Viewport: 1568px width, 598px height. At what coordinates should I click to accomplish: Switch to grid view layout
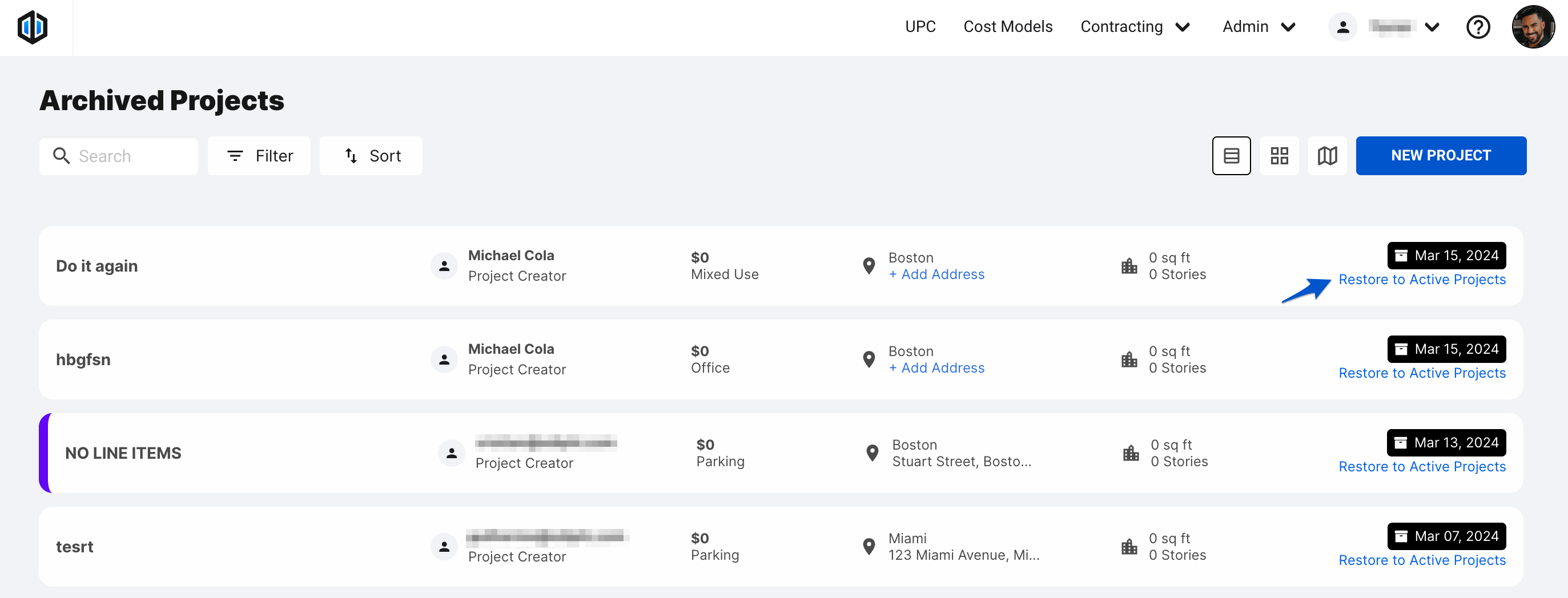(x=1279, y=156)
